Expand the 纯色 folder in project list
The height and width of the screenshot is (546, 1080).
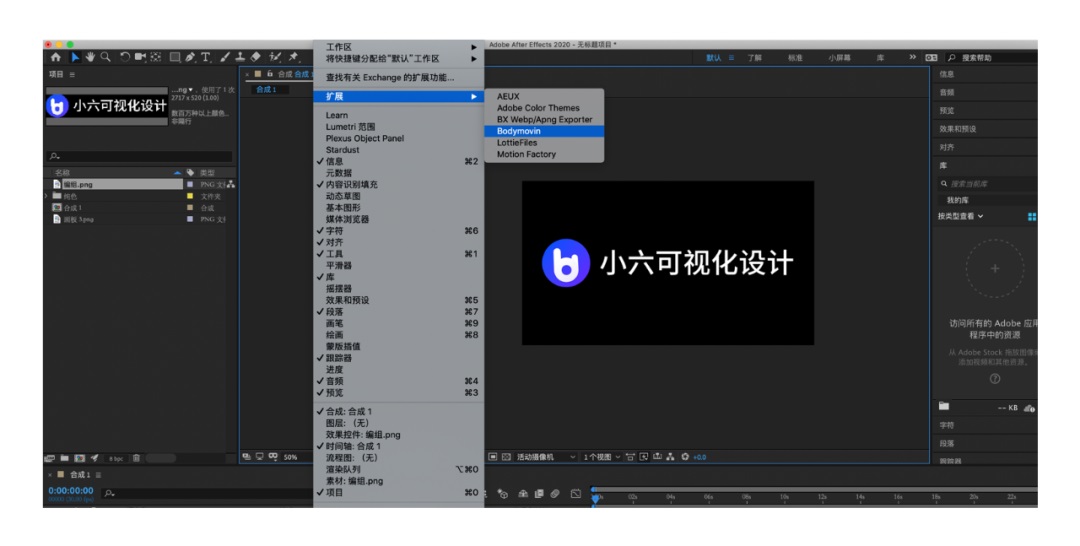[47, 196]
